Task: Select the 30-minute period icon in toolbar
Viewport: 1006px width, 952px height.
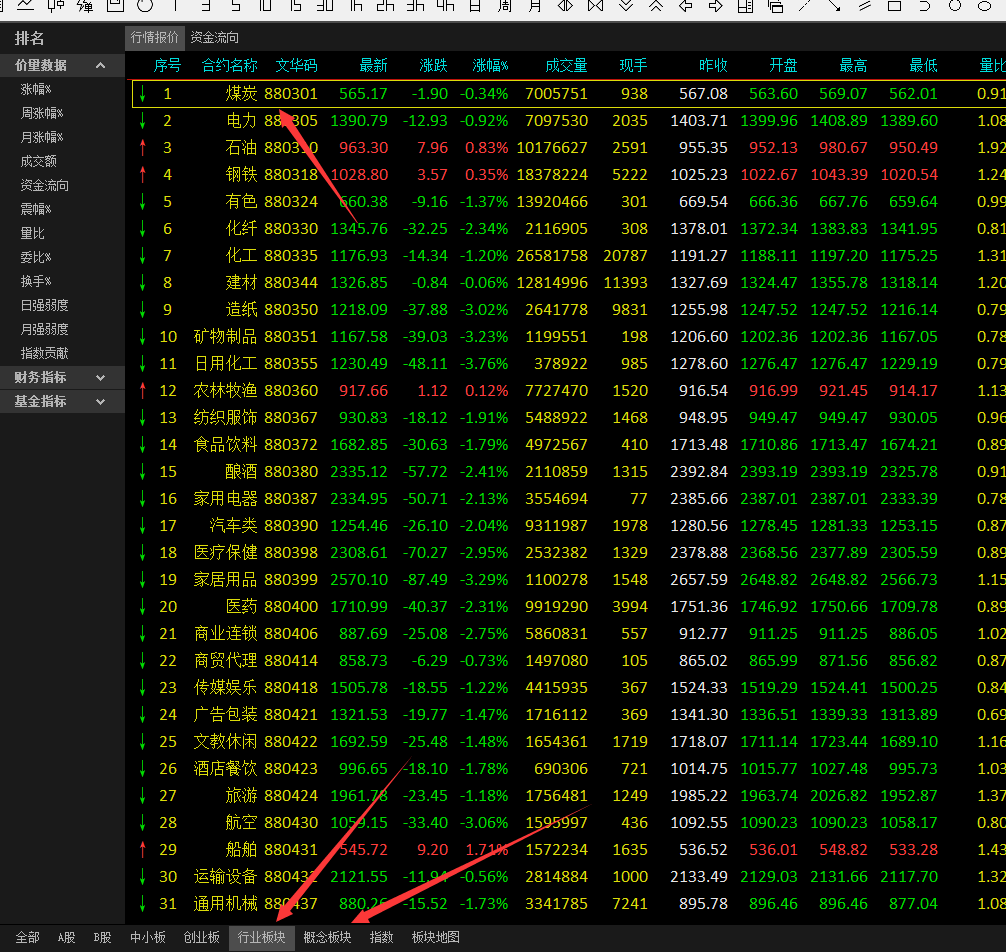Action: coord(325,5)
